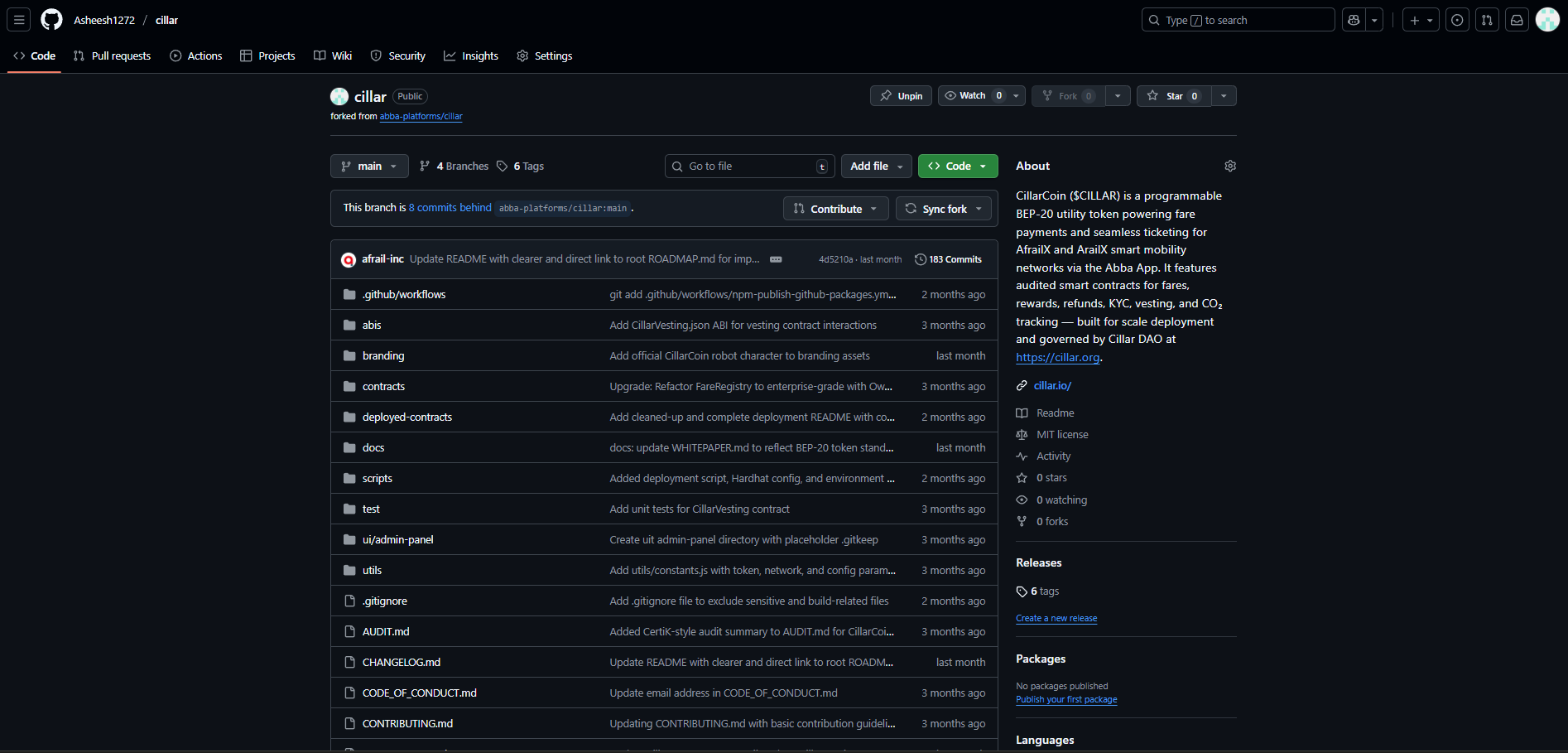This screenshot has height=753, width=1568.
Task: Click Create a new release link
Action: coord(1056,618)
